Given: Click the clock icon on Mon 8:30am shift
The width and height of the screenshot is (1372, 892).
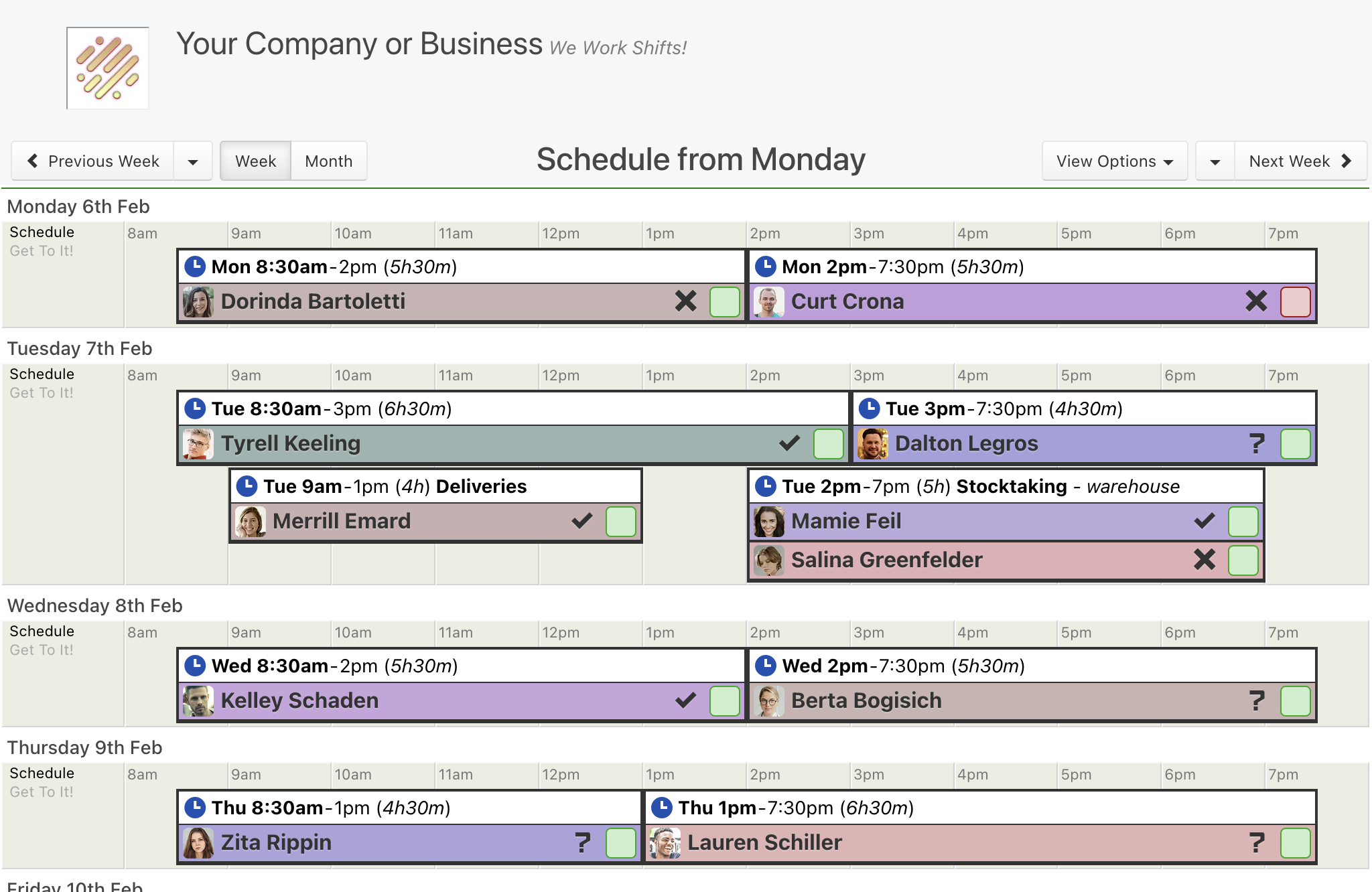Looking at the screenshot, I should point(195,267).
